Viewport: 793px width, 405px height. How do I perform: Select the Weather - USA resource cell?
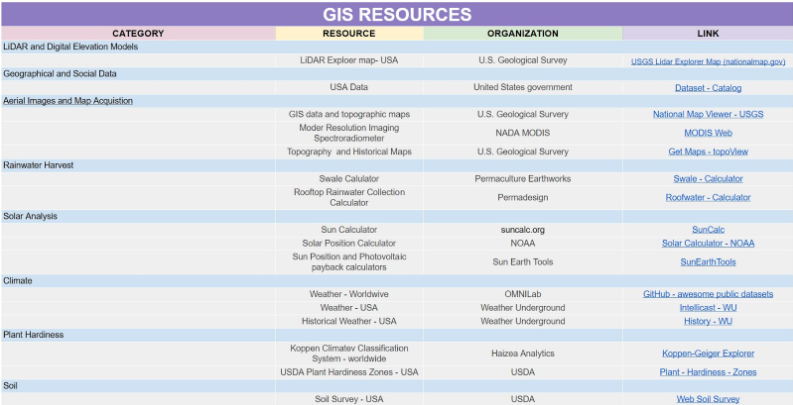[349, 307]
